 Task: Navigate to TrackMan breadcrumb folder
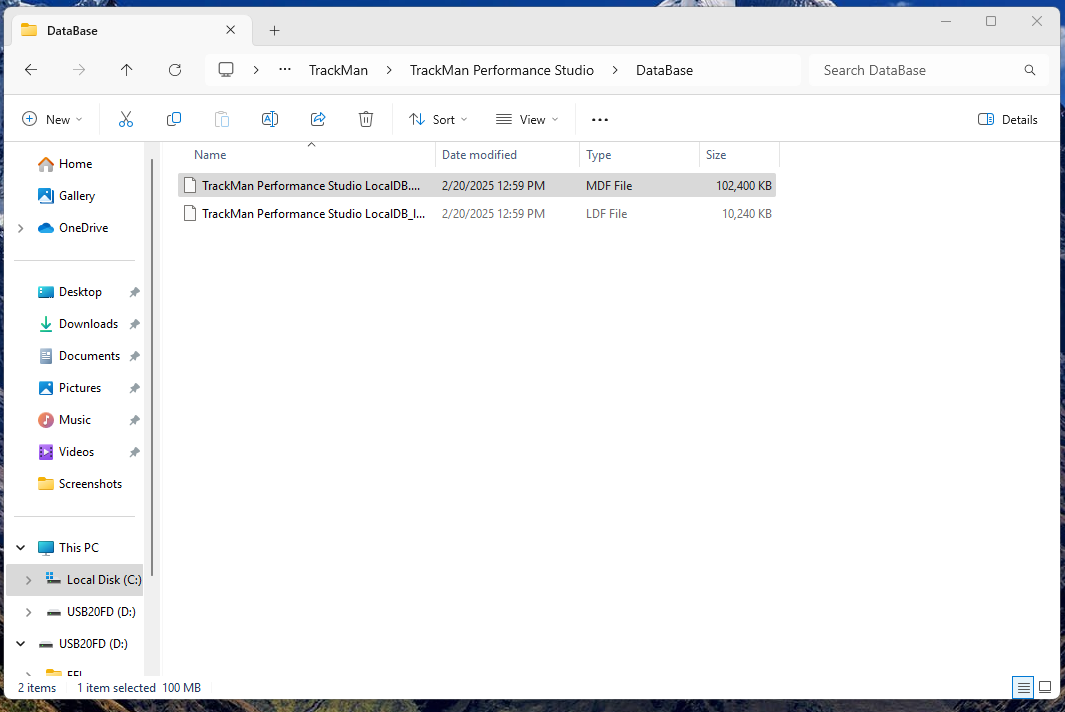tap(338, 70)
